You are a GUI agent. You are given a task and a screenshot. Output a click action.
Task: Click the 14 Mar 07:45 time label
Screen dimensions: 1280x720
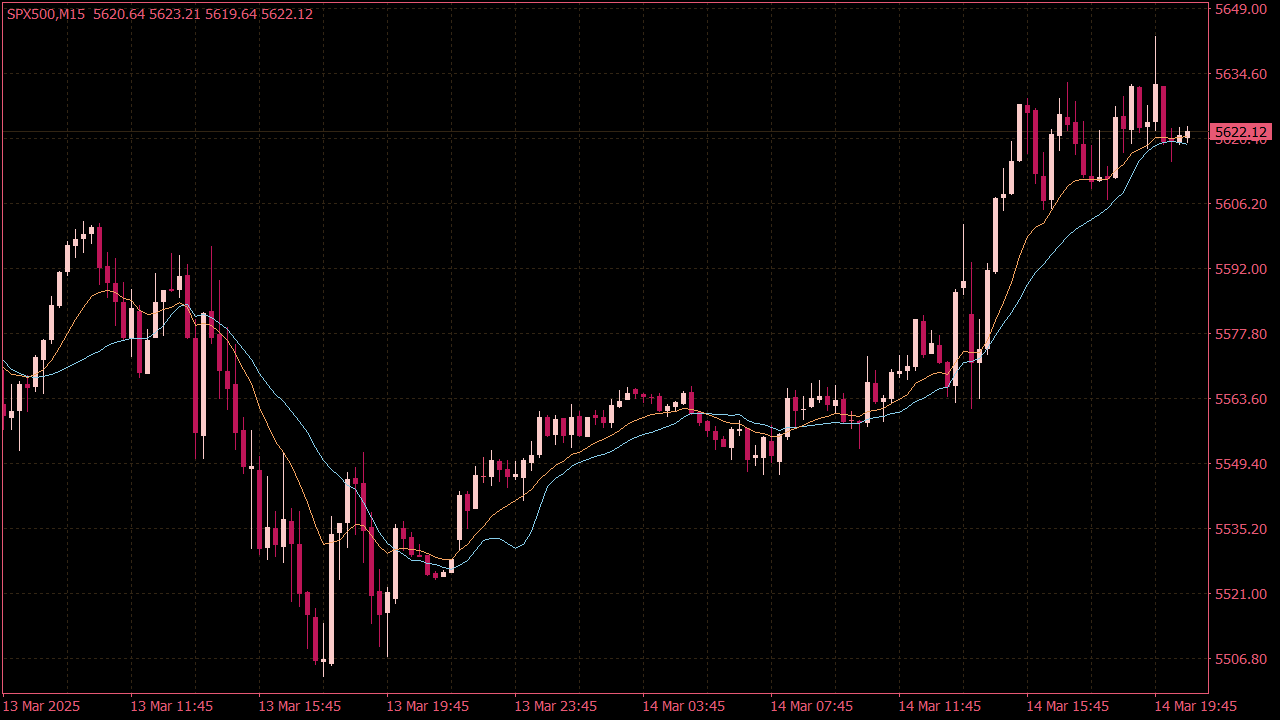811,706
